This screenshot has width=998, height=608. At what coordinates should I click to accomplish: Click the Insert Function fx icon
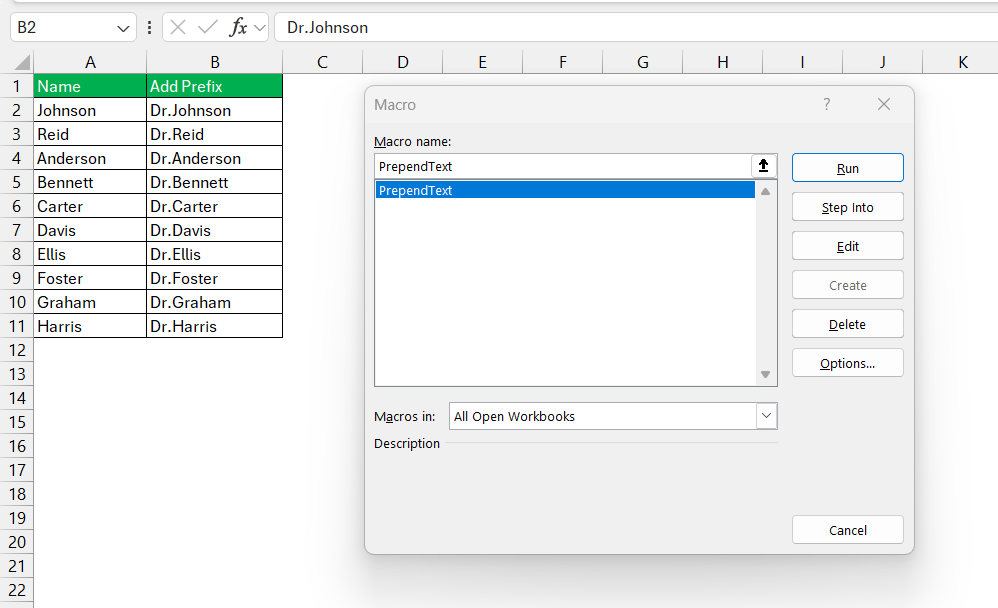(238, 27)
